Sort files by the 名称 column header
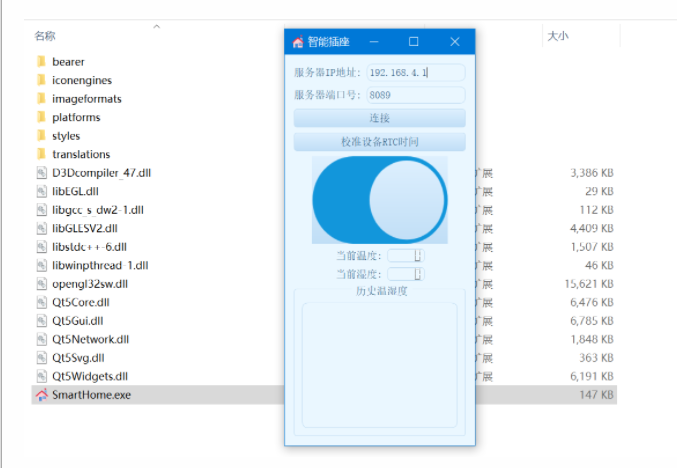 tap(45, 36)
